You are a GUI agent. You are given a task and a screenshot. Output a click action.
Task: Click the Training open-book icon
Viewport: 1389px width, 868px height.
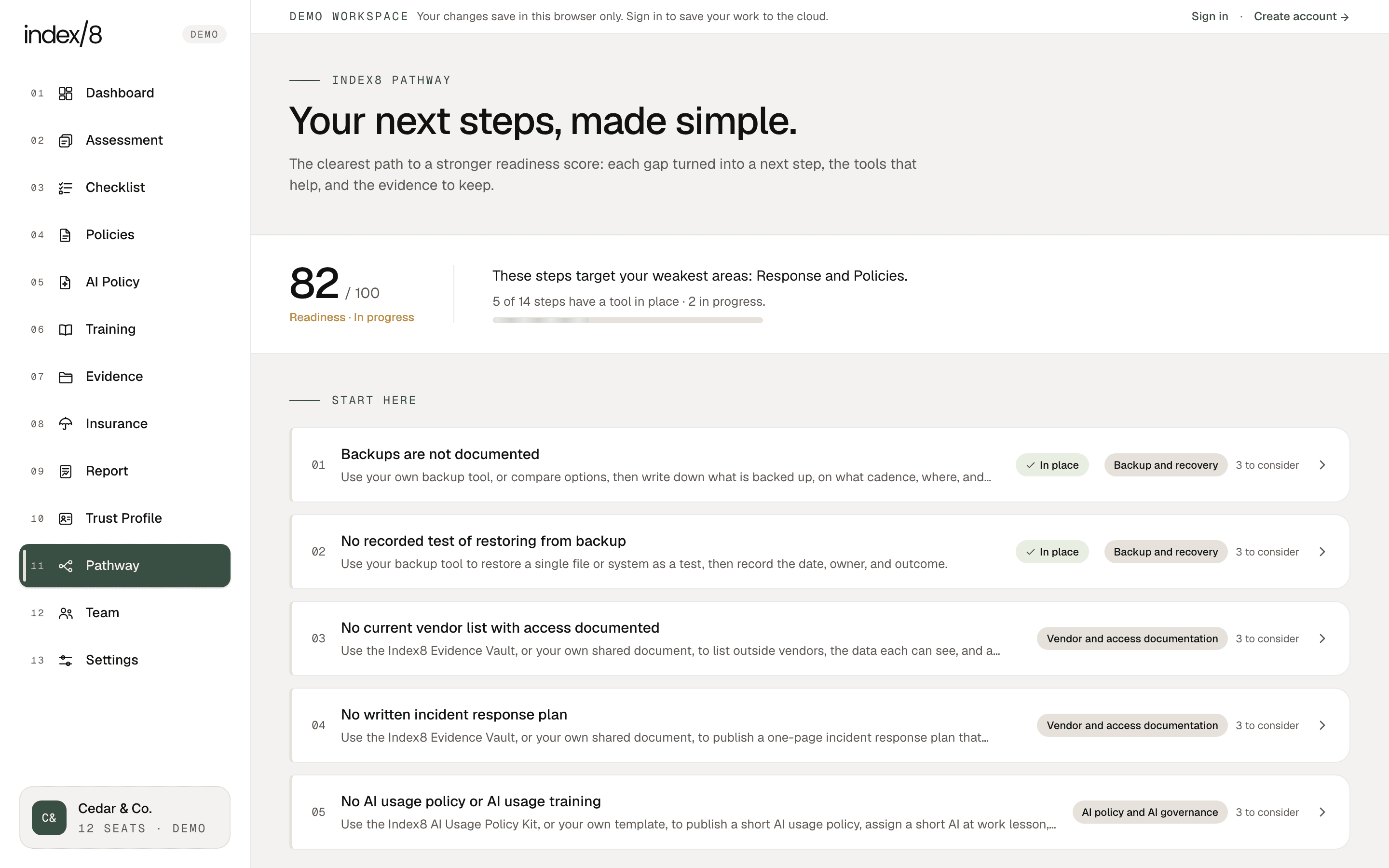pyautogui.click(x=66, y=329)
